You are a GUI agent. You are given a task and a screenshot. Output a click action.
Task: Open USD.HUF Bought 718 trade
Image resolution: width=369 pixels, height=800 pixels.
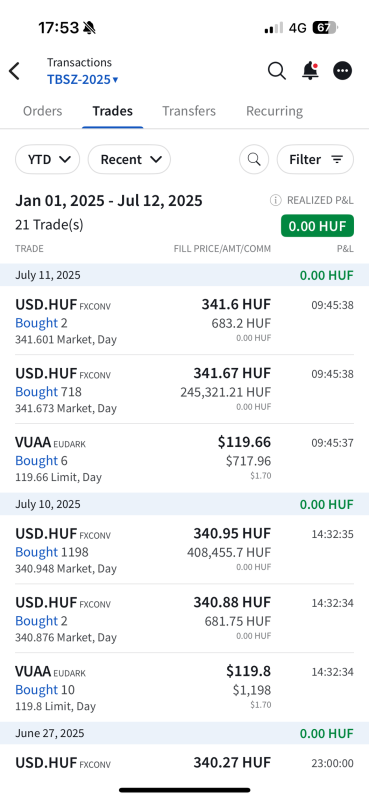pyautogui.click(x=184, y=389)
